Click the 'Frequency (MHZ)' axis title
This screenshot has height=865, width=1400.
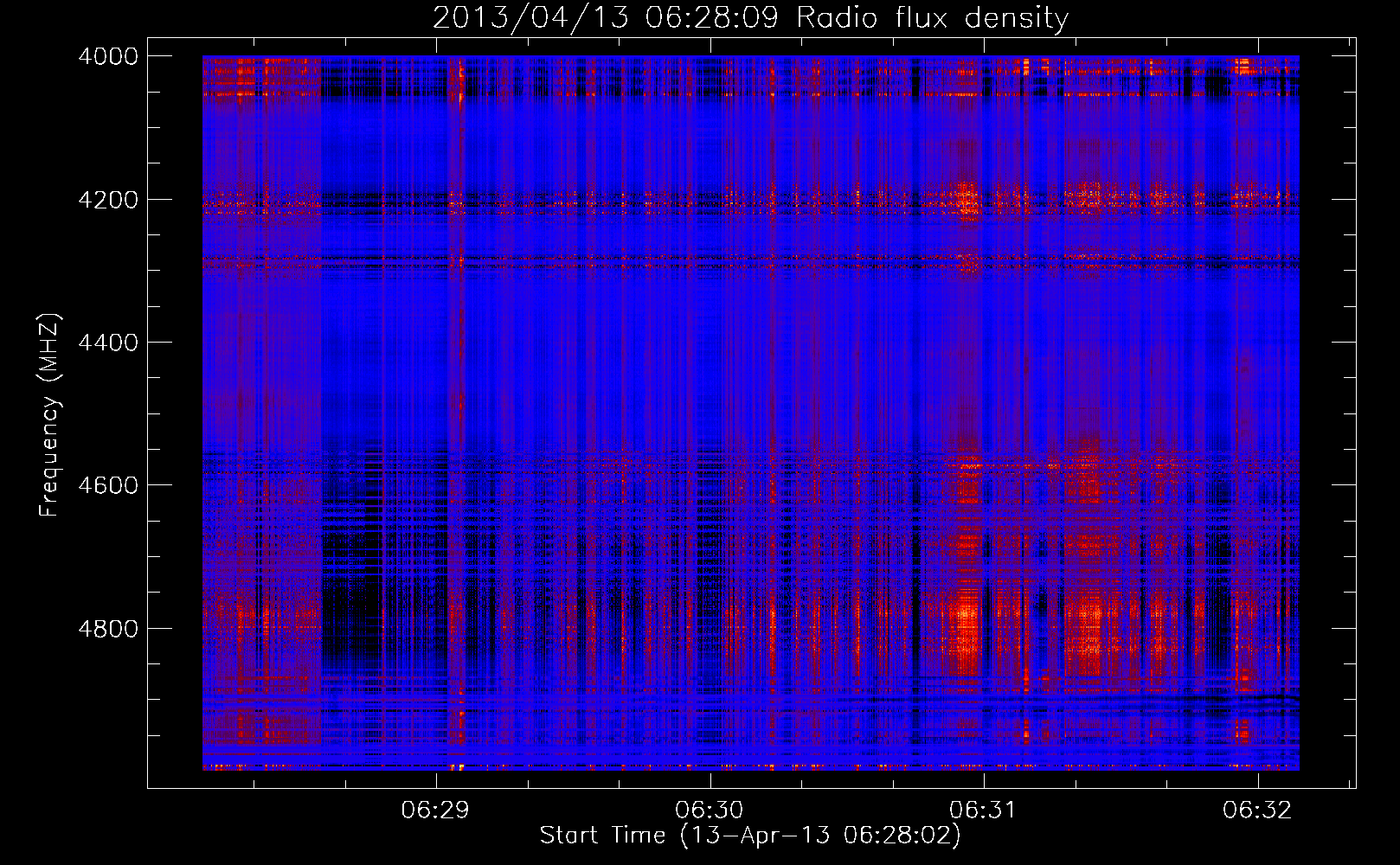pos(50,414)
